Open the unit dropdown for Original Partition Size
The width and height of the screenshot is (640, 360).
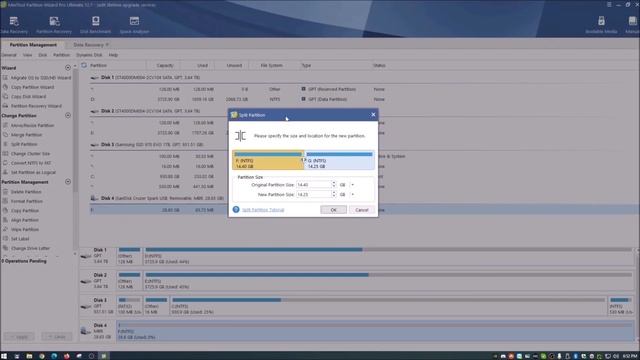point(353,185)
